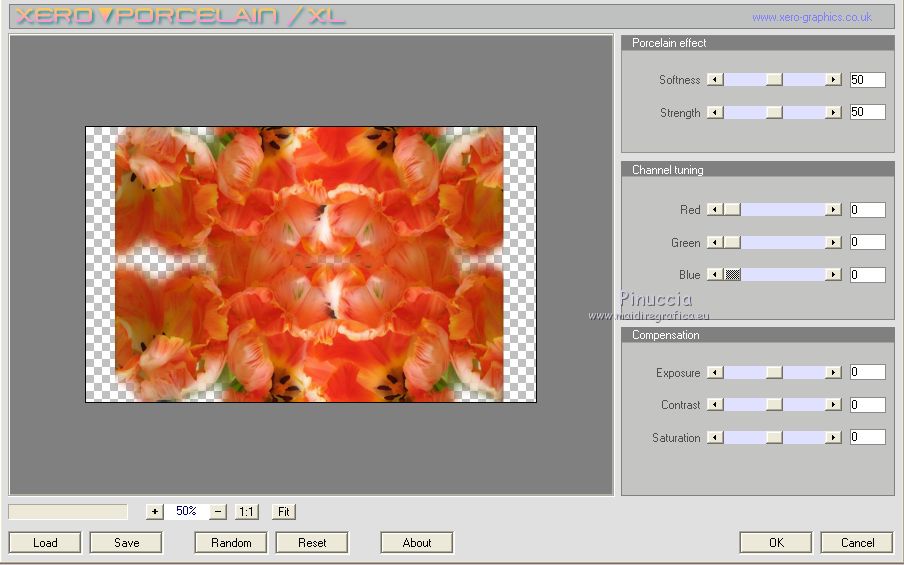Viewport: 904px width, 565px height.
Task: Click the Green channel slider thumb
Action: (x=732, y=243)
